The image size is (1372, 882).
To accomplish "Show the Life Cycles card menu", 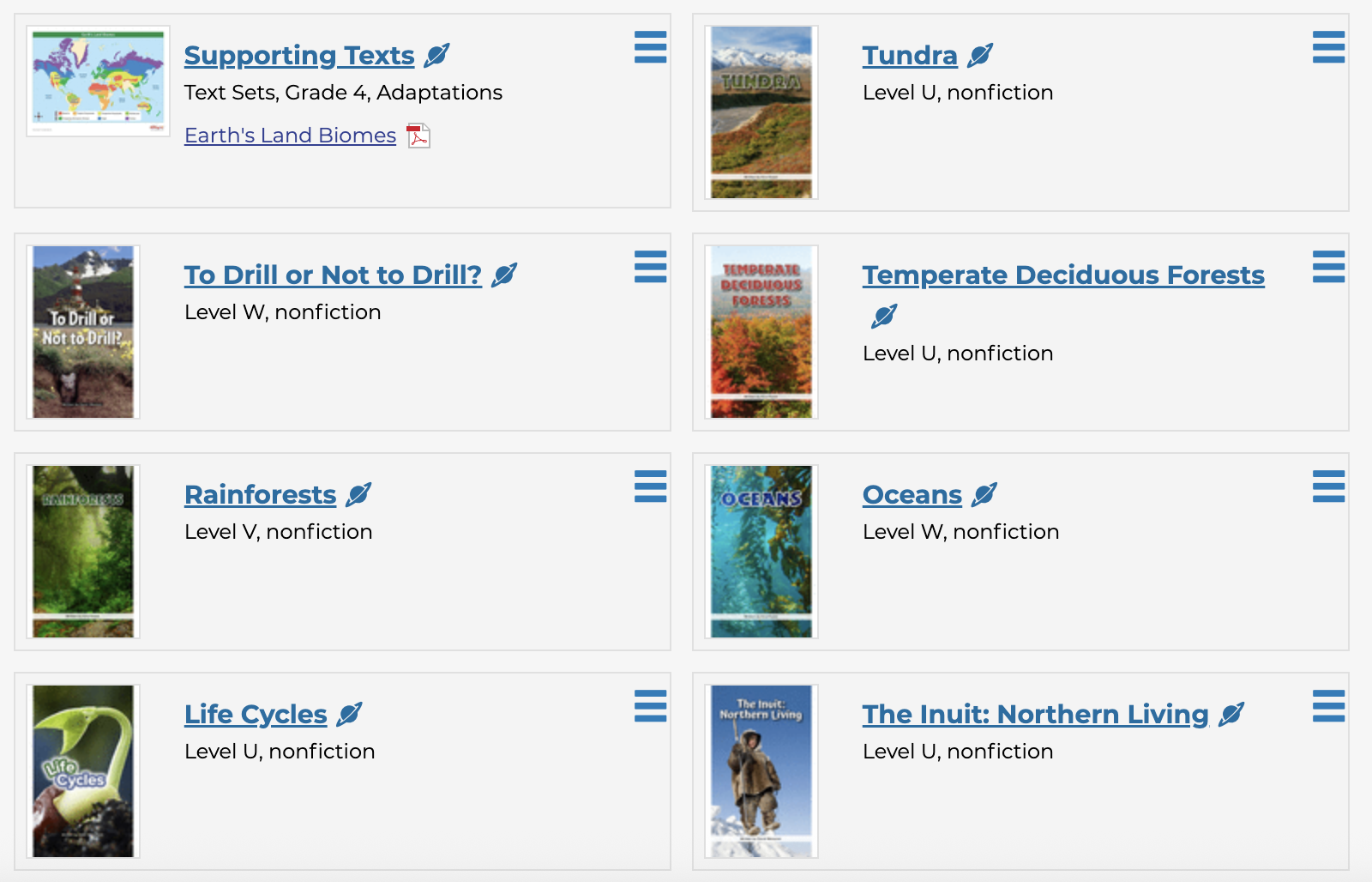I will (650, 706).
